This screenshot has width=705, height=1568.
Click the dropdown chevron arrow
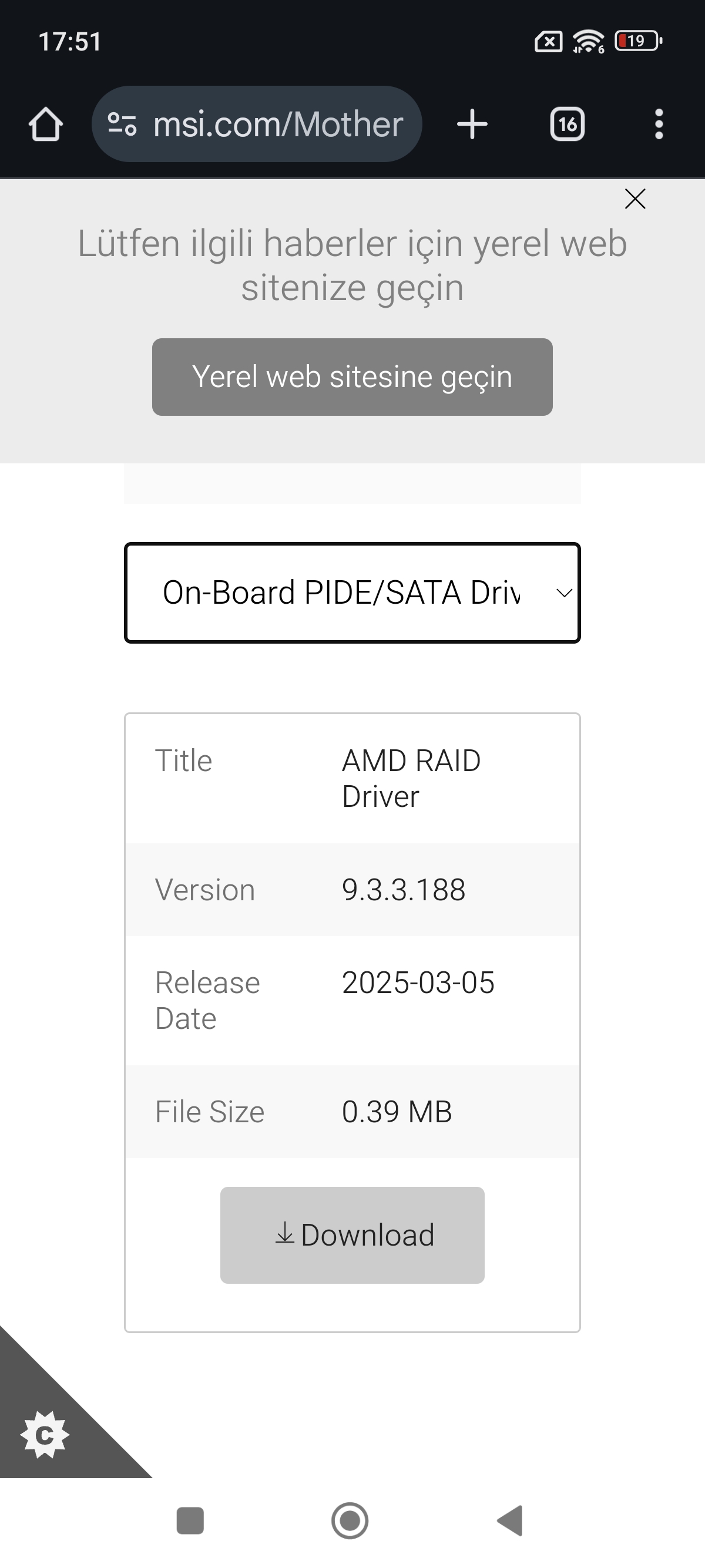(x=565, y=593)
